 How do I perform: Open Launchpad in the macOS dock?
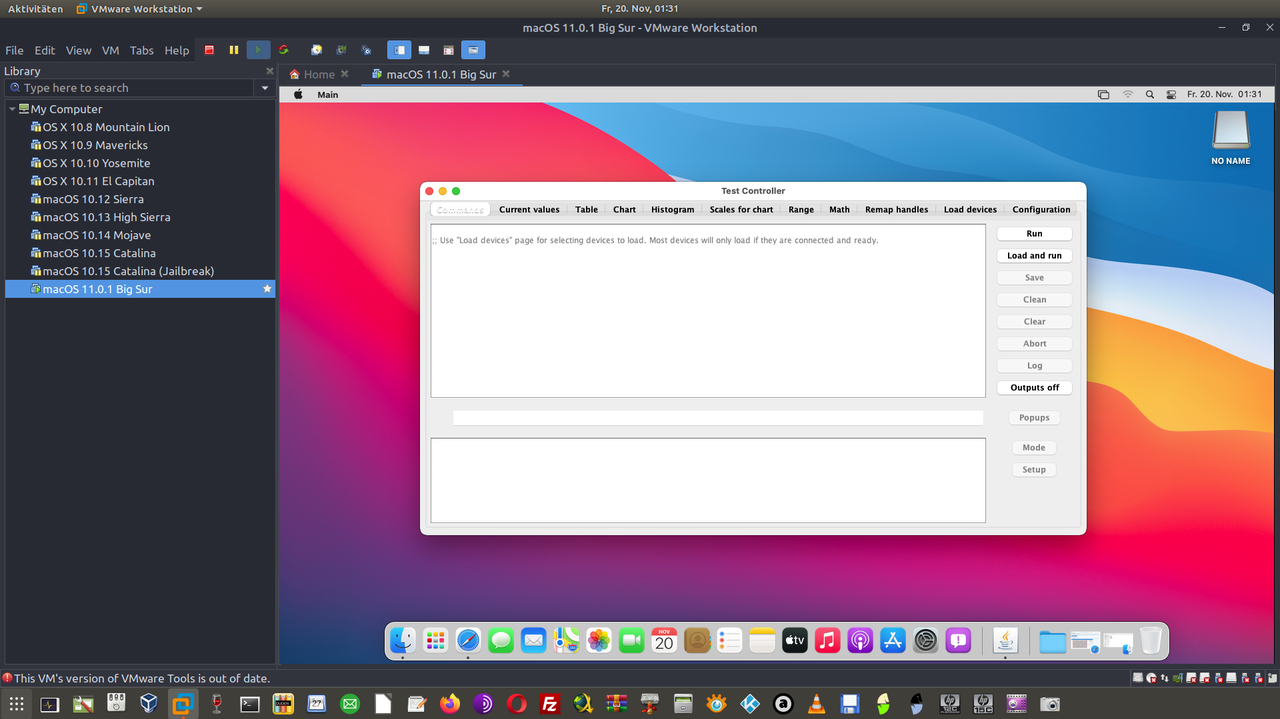pos(435,640)
